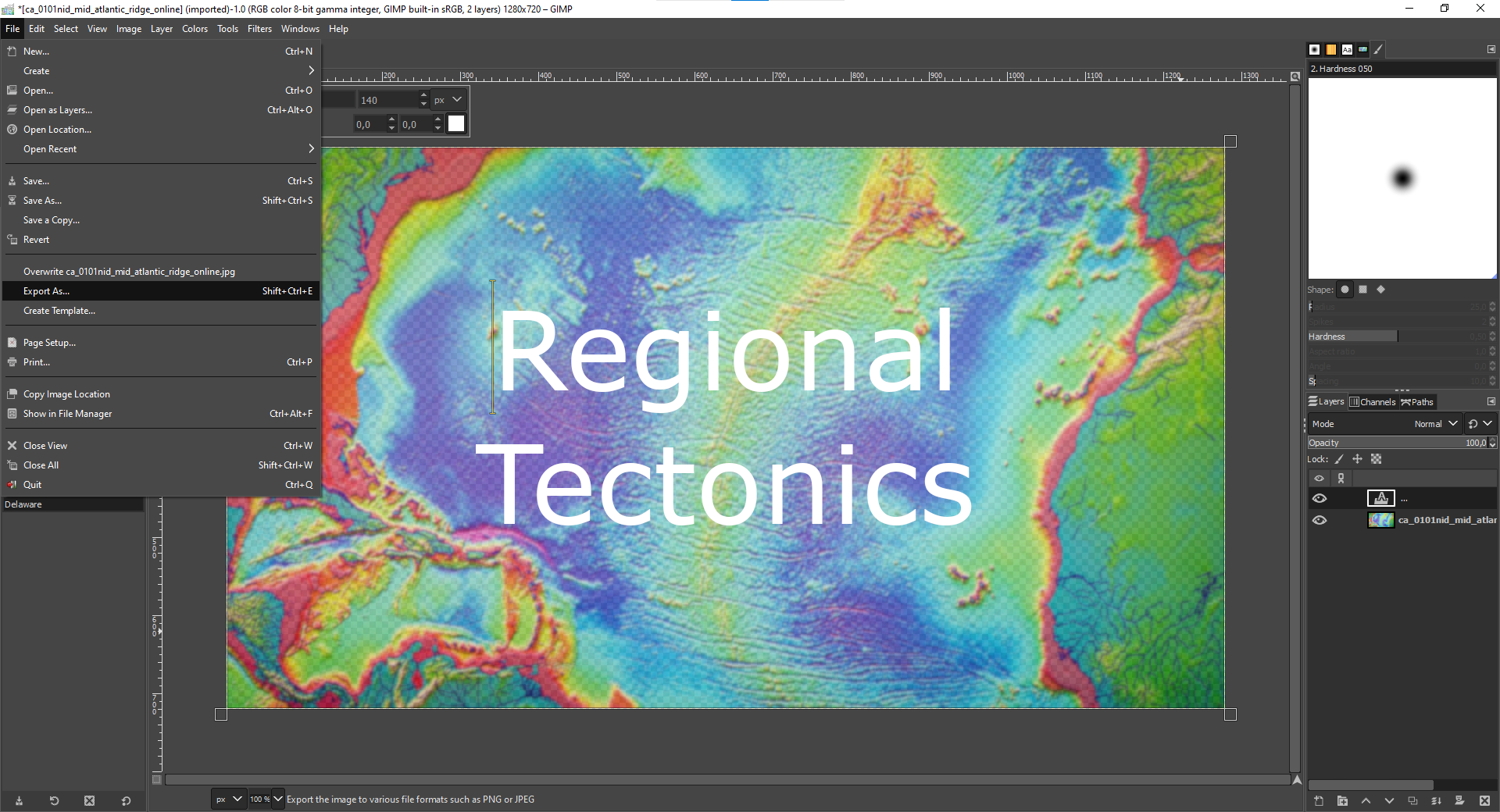
Task: Adjust the layer Opacity slider
Action: (x=1398, y=443)
